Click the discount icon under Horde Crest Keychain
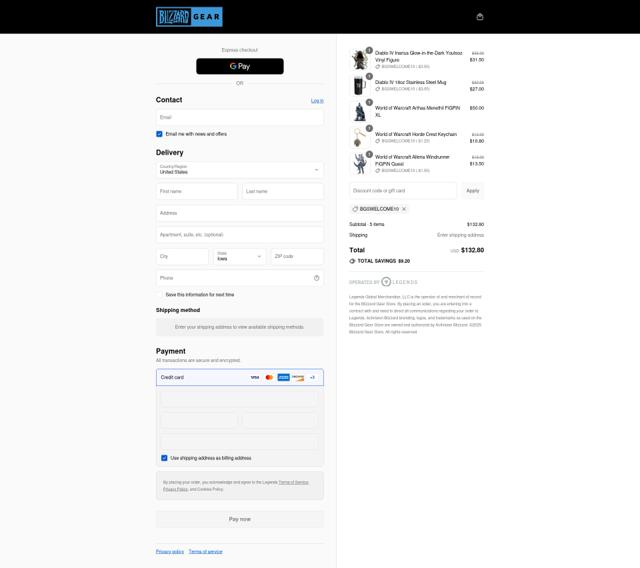This screenshot has width=640, height=568. pyautogui.click(x=378, y=141)
